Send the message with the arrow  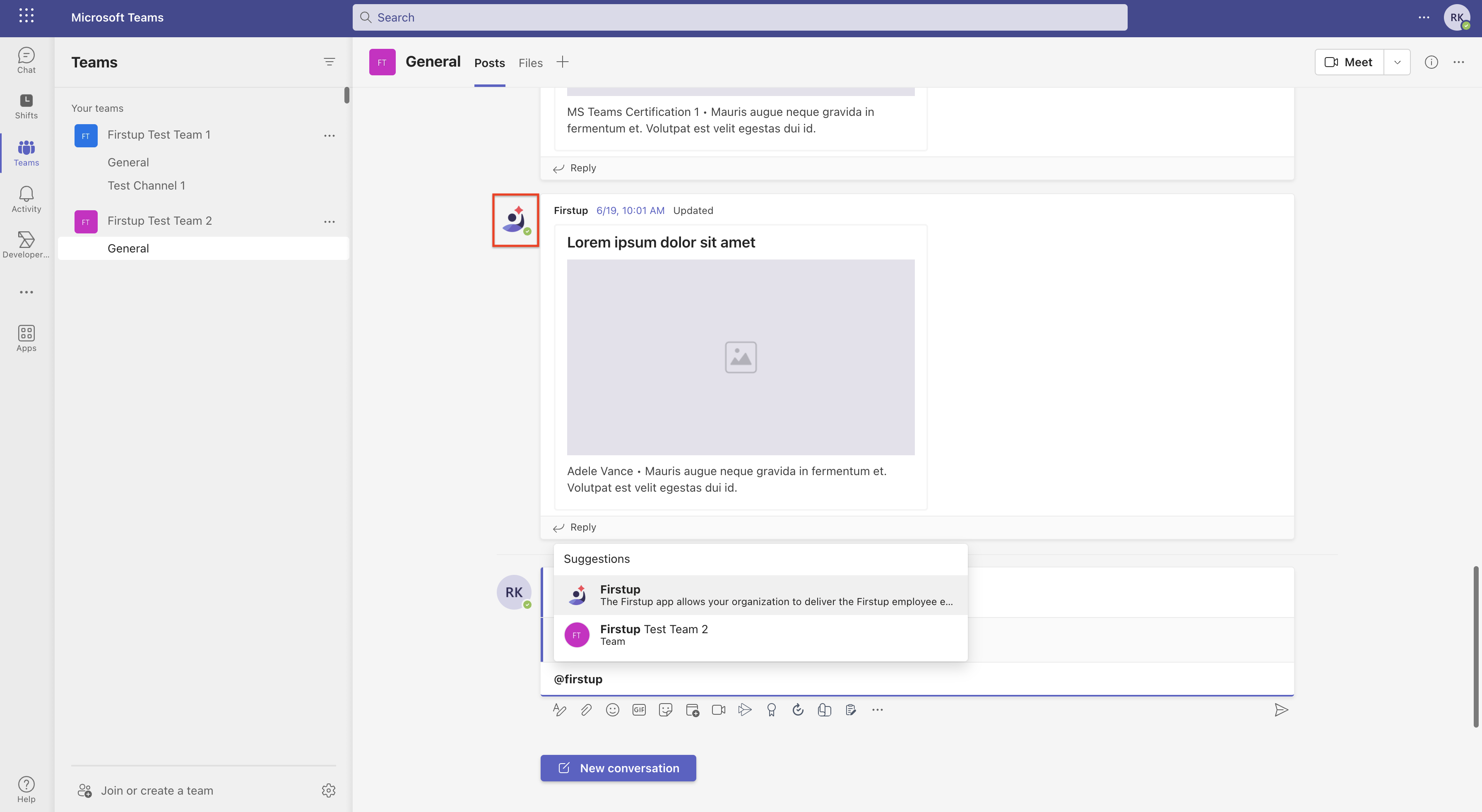[x=1281, y=710]
